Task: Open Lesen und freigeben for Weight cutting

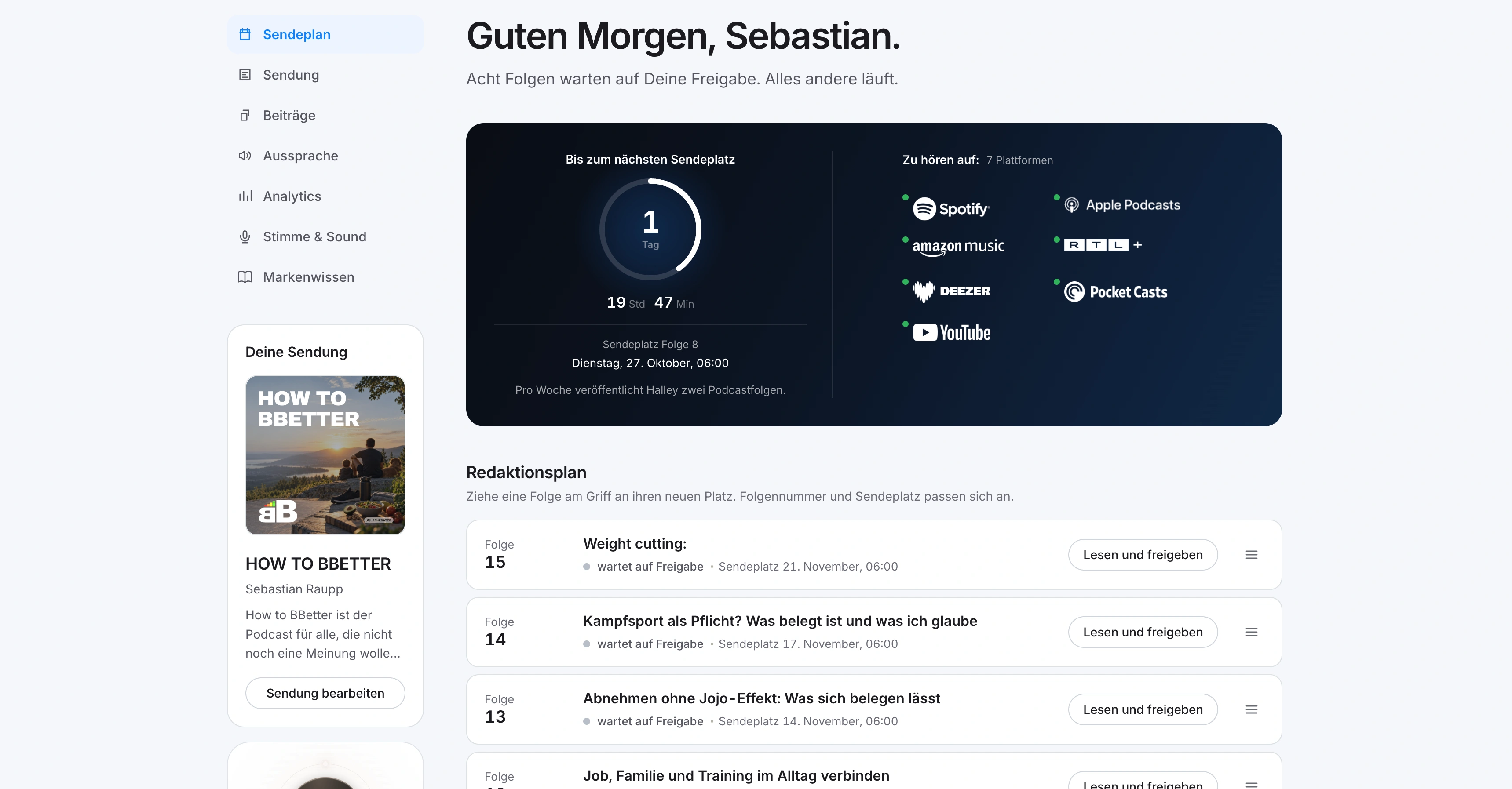Action: pos(1143,555)
